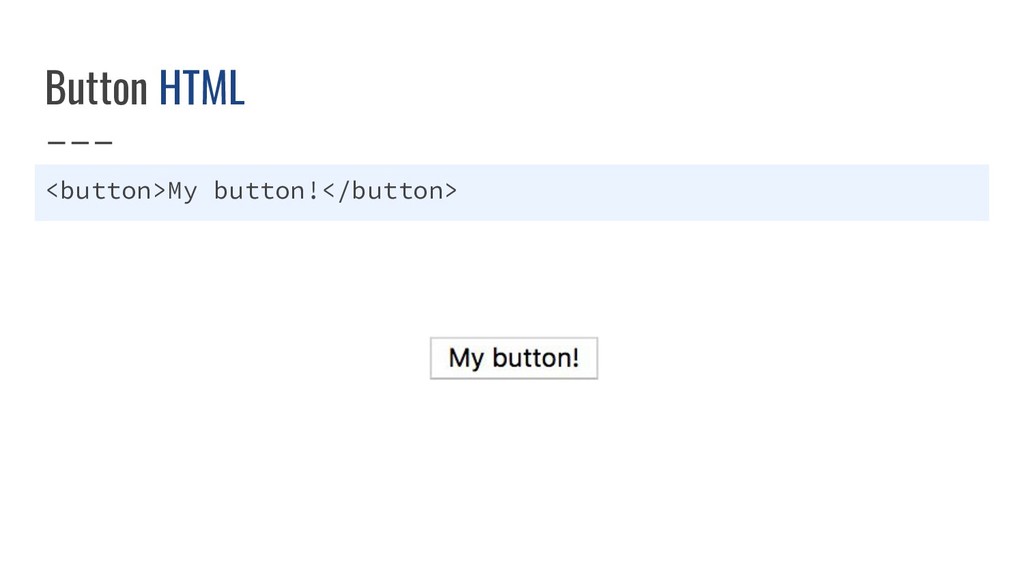The height and width of the screenshot is (576, 1024).
Task: Click "button!" text between the code tags
Action: tap(266, 191)
